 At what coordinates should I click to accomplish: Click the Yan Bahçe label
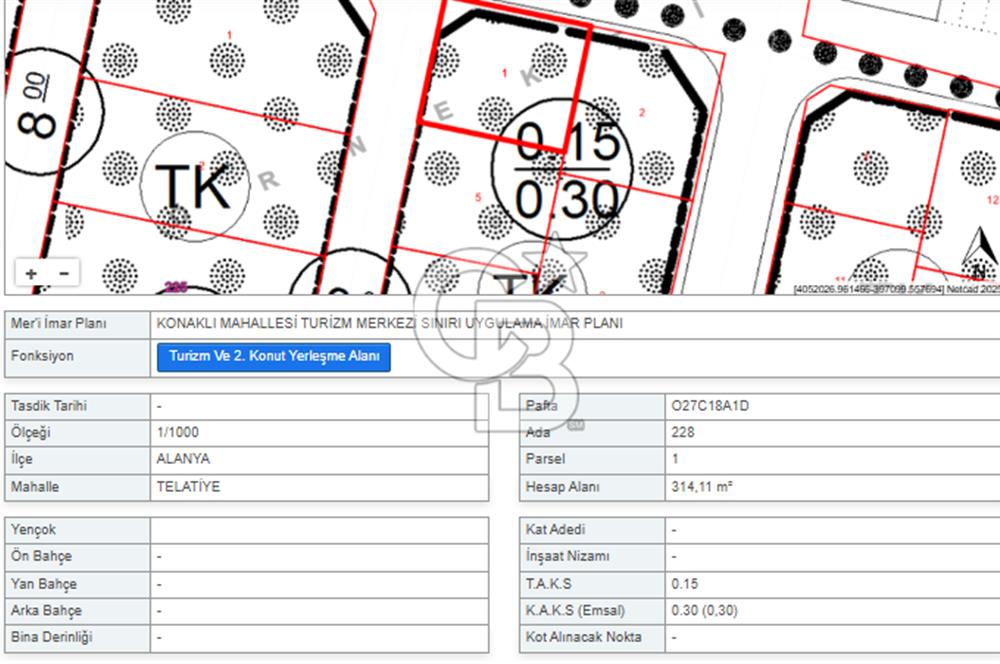(x=44, y=584)
